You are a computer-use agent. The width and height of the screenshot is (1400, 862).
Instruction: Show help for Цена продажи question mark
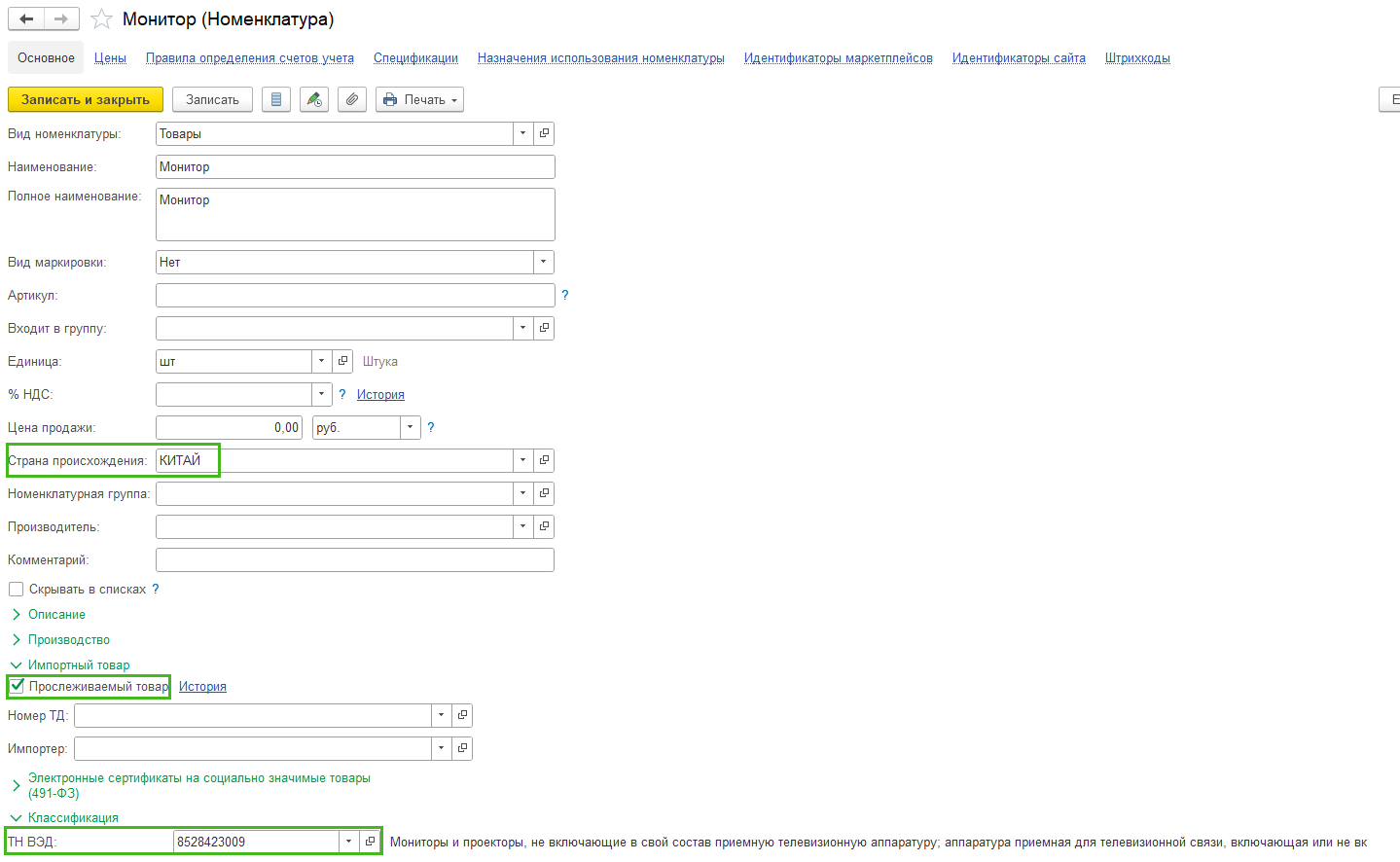431,427
